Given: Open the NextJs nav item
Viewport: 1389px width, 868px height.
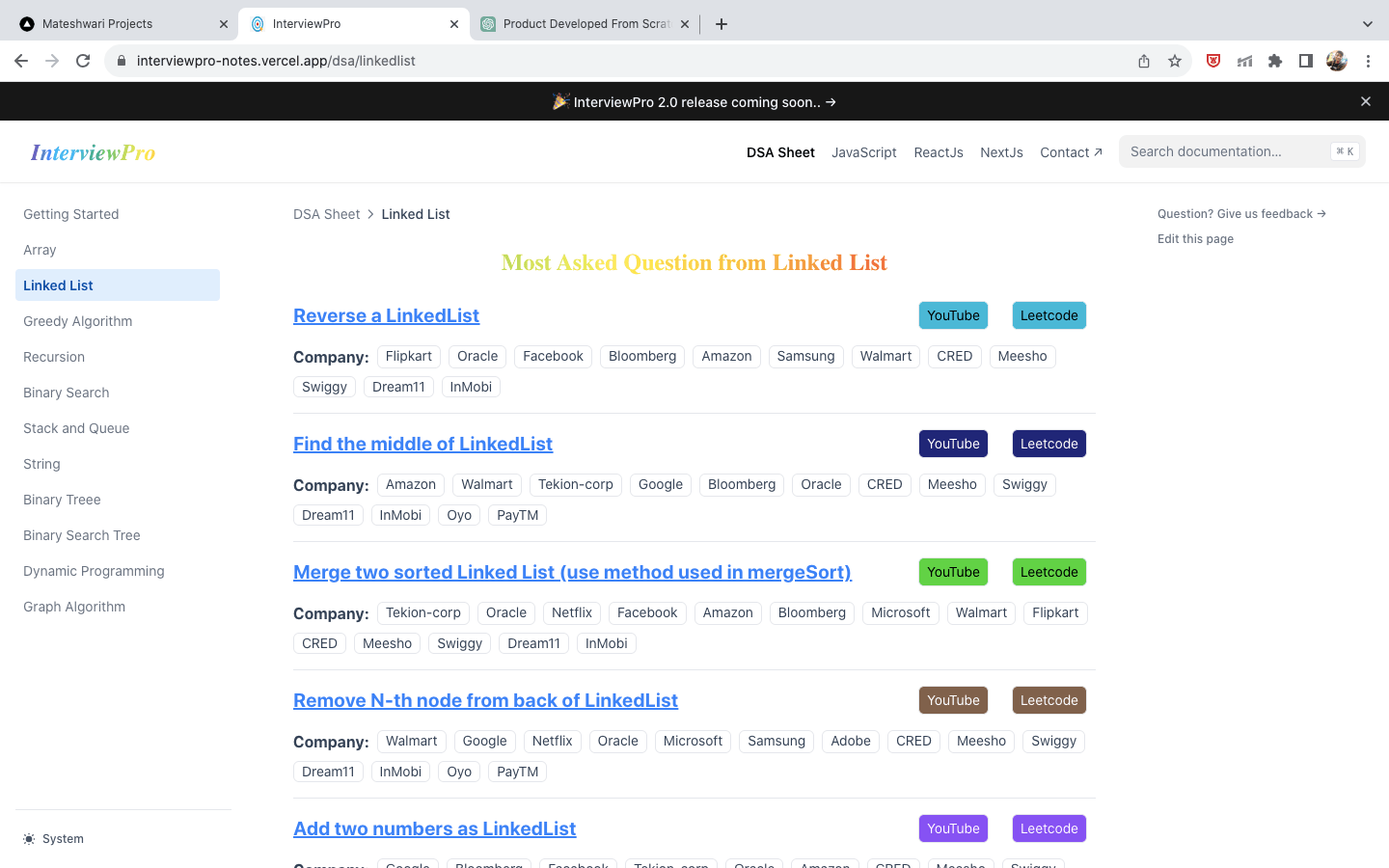Looking at the screenshot, I should click(x=1001, y=152).
